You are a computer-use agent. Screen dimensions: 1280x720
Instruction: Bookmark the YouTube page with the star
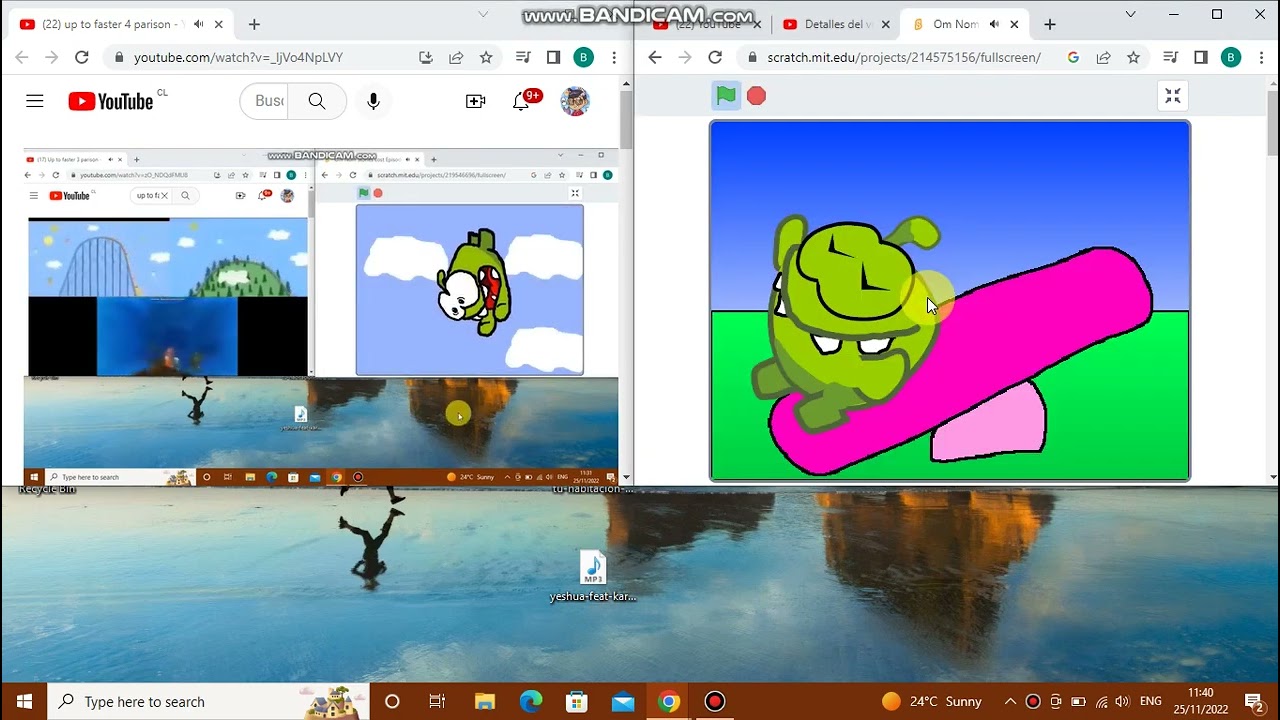[486, 57]
